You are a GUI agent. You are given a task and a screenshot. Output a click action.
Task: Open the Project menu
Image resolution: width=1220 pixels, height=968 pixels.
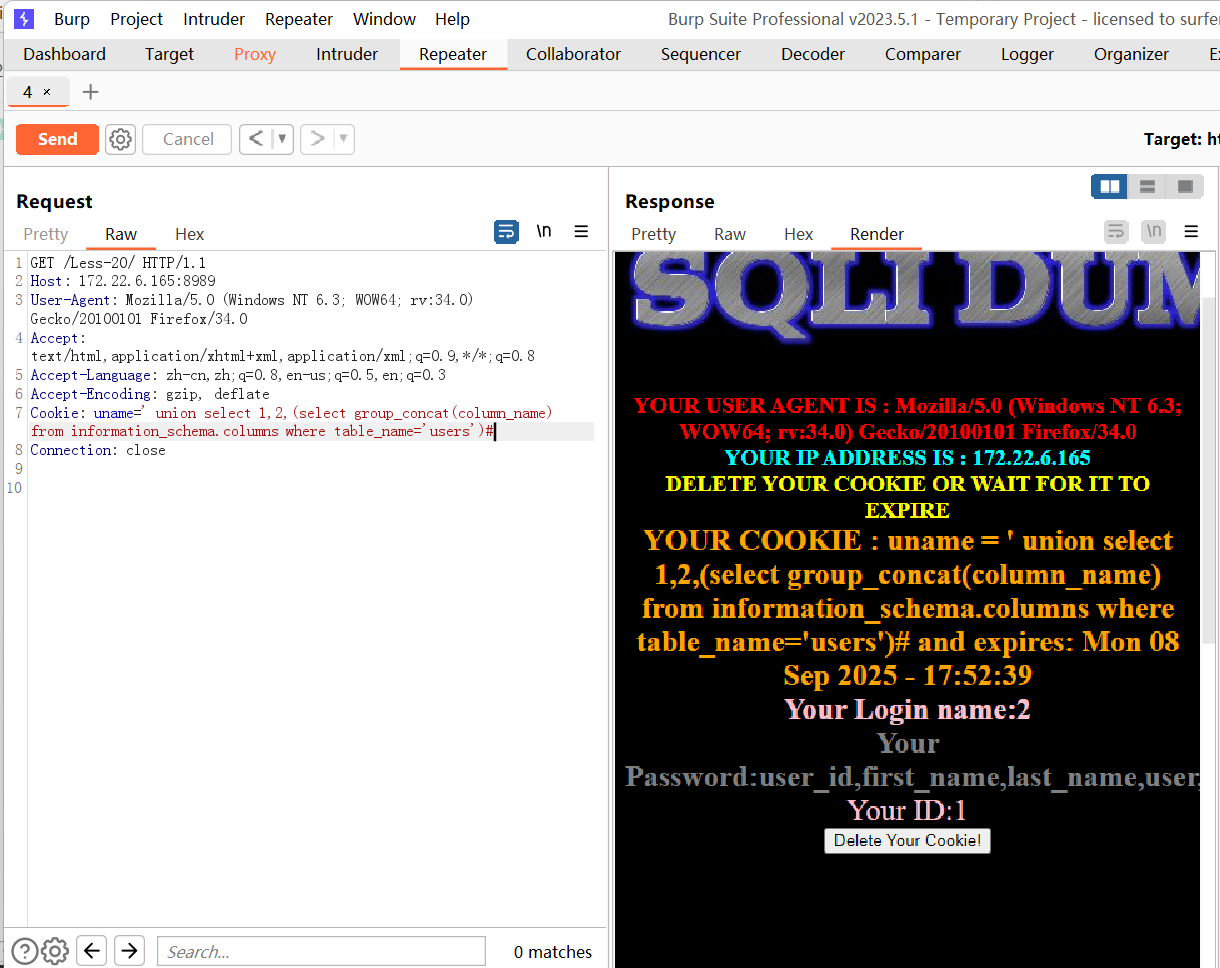tap(136, 19)
